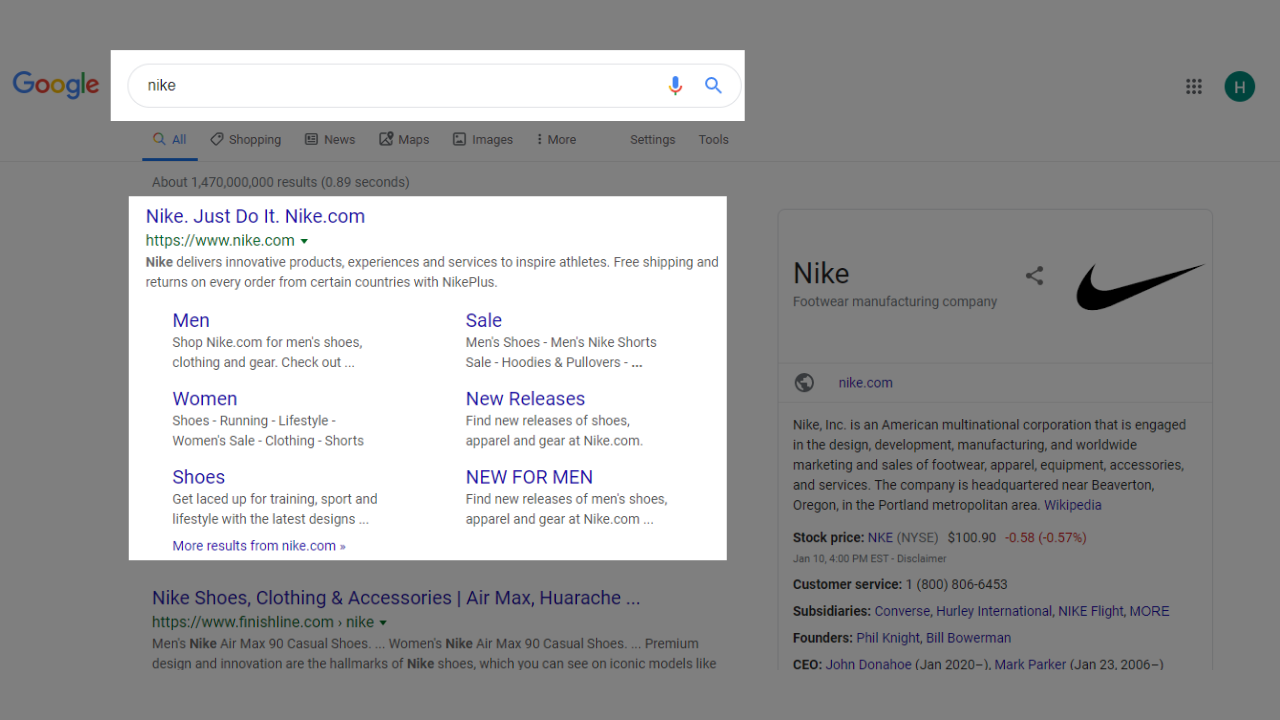Click the Customer service label
Image resolution: width=1280 pixels, height=720 pixels.
pos(847,584)
